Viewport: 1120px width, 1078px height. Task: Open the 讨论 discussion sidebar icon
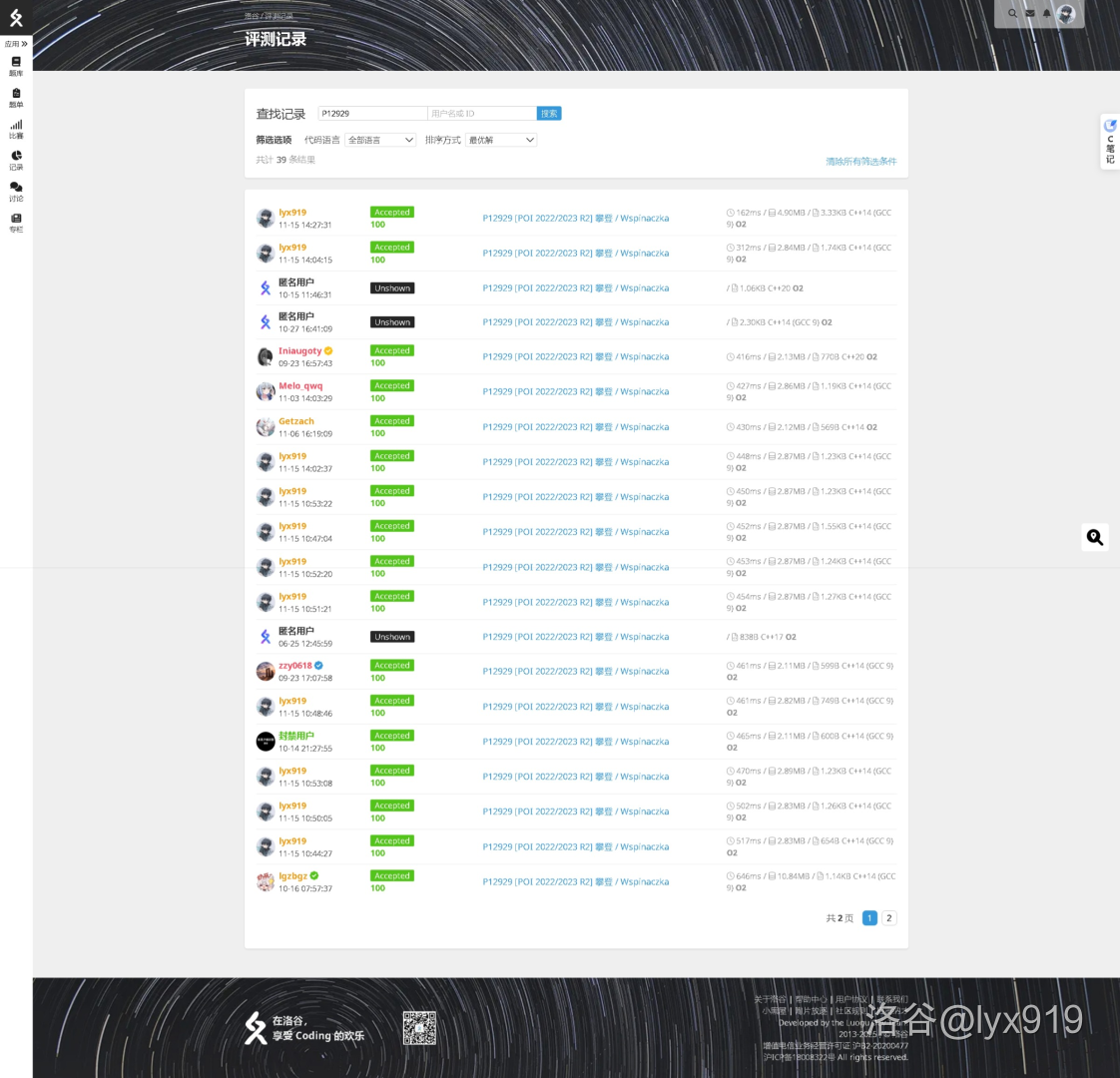coord(16,191)
